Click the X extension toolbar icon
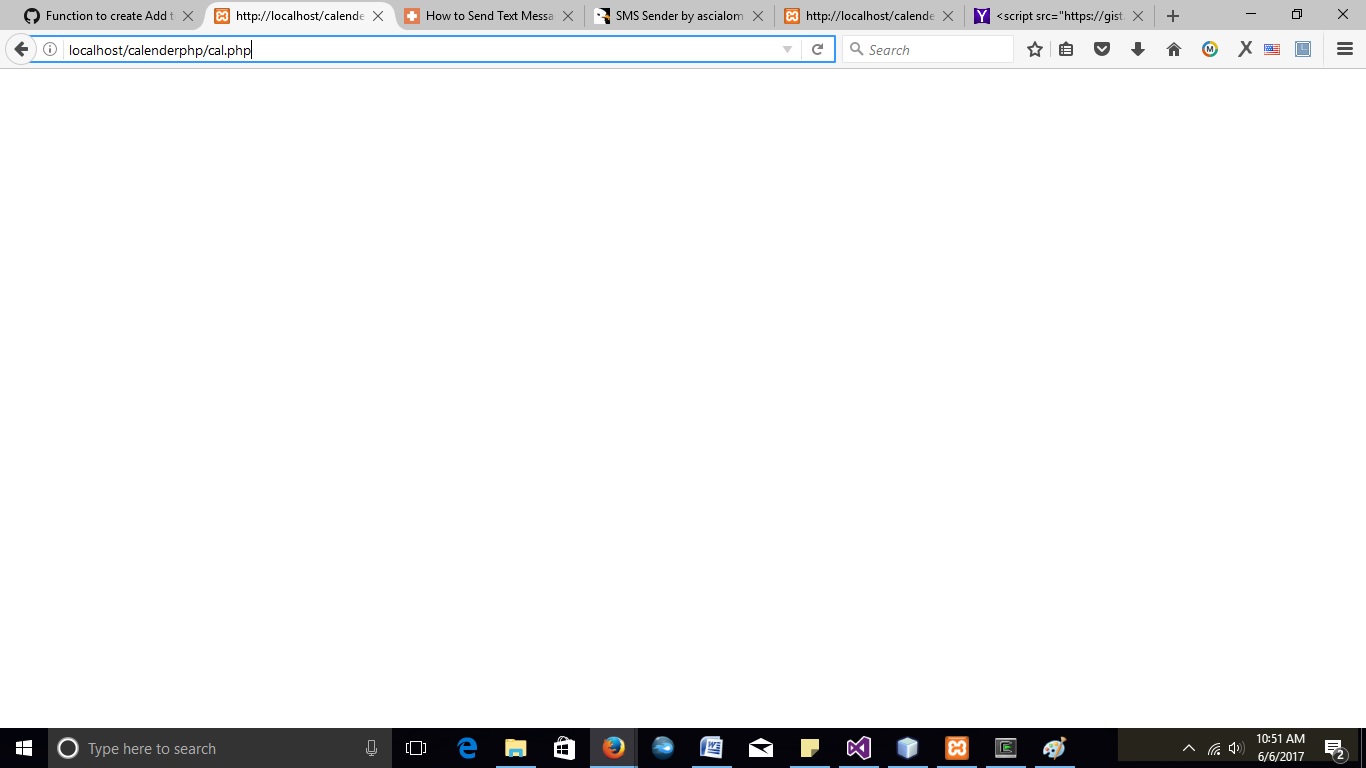 coord(1245,49)
